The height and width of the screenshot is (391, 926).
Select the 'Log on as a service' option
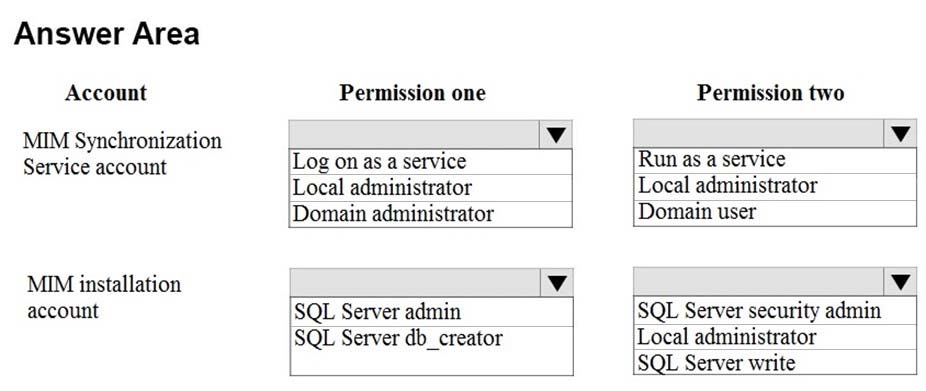pos(431,161)
